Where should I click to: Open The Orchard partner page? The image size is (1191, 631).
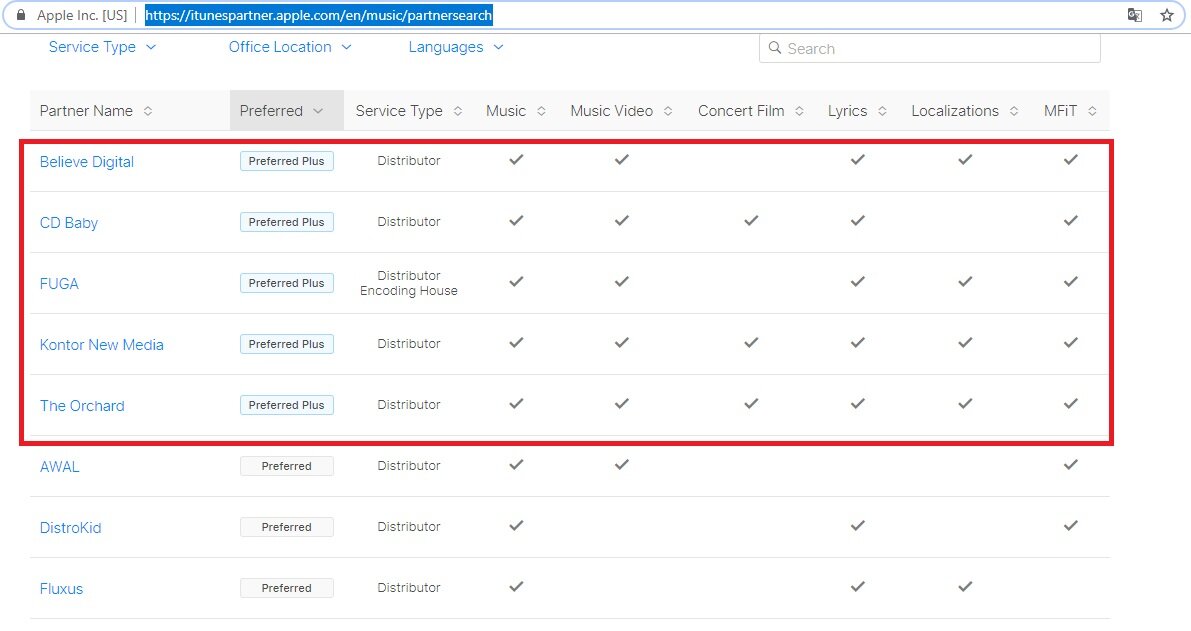pyautogui.click(x=82, y=405)
